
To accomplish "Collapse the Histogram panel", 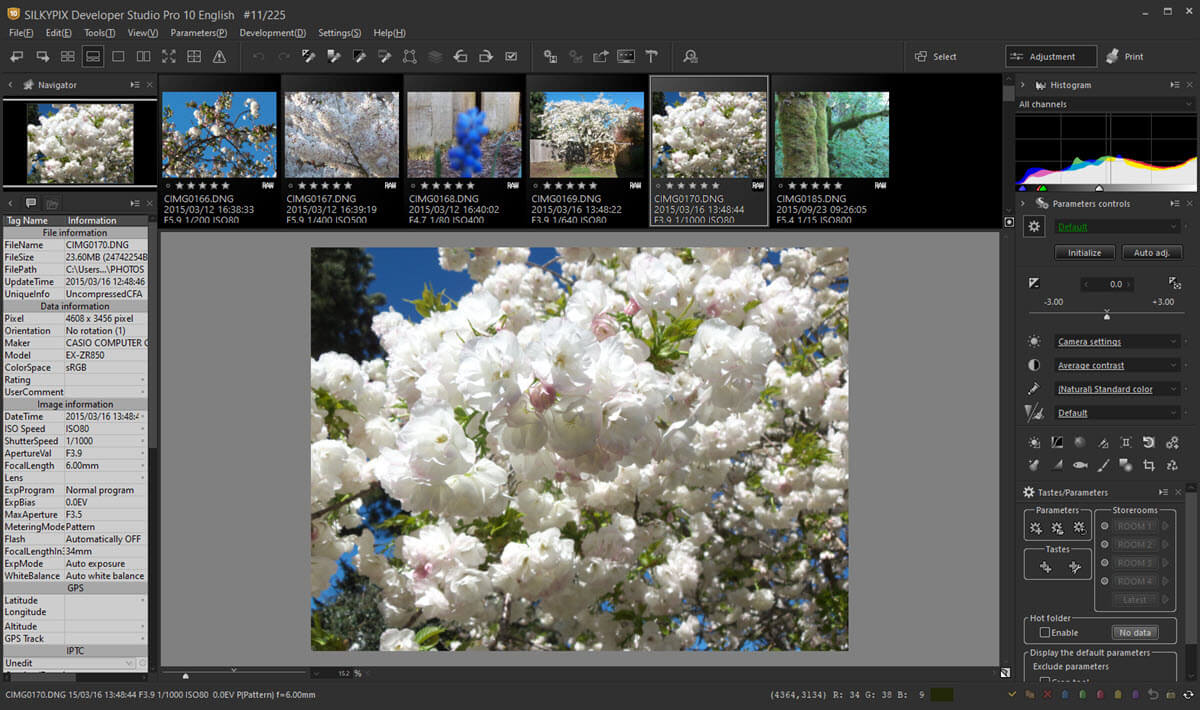I will coord(1022,85).
